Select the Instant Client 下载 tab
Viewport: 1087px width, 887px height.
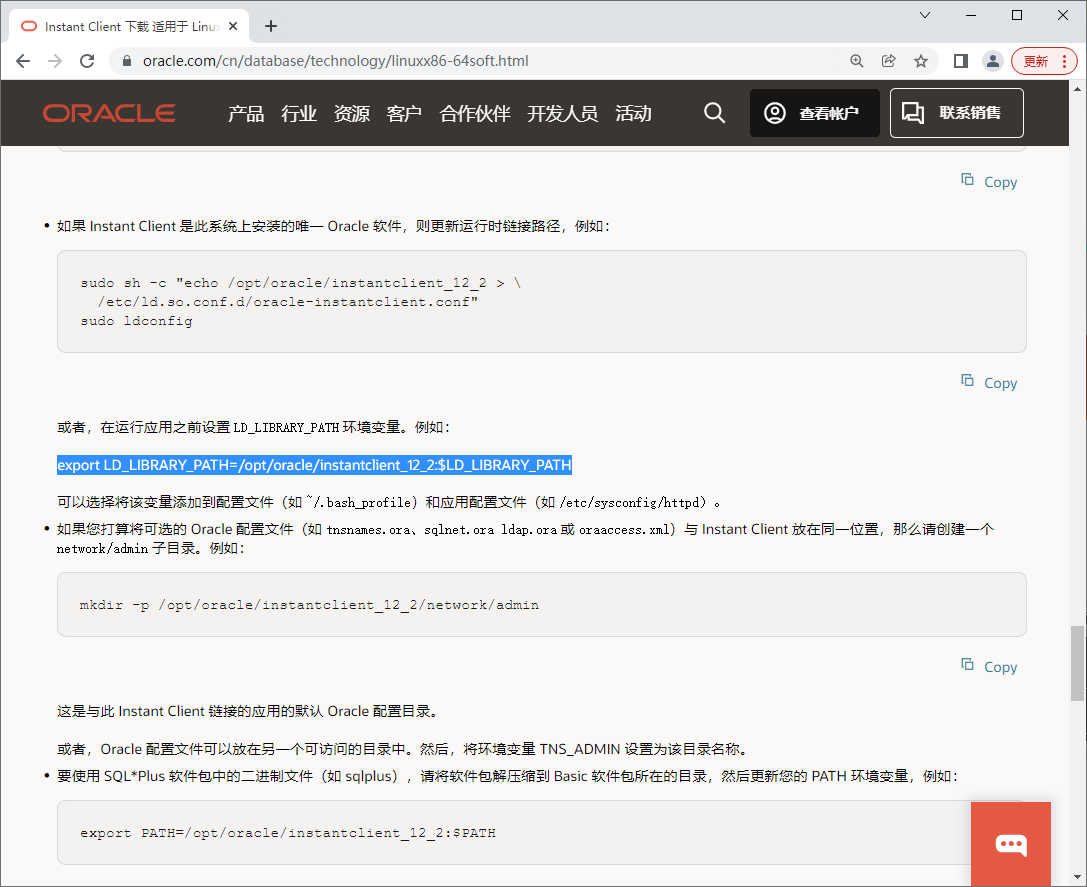[x=129, y=26]
